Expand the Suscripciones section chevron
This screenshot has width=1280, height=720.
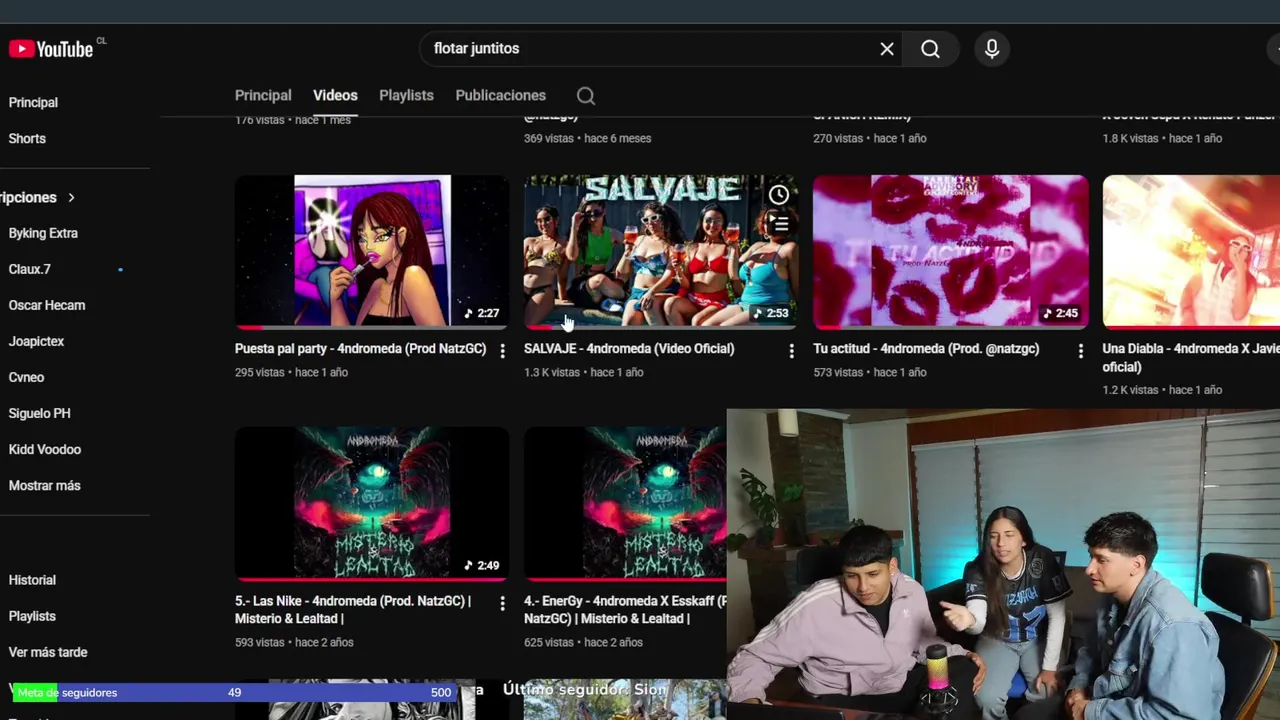point(71,197)
